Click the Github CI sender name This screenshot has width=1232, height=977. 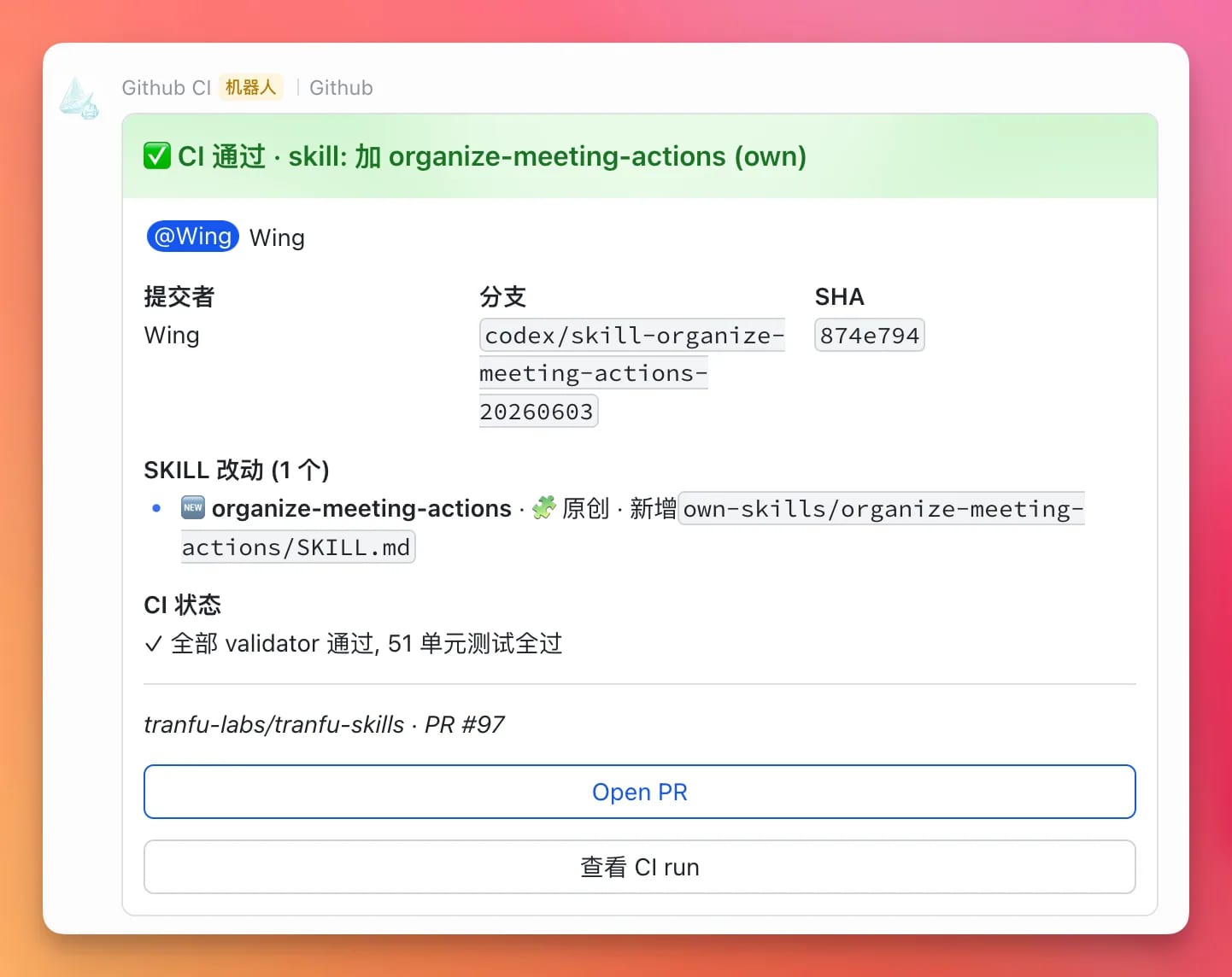(167, 88)
